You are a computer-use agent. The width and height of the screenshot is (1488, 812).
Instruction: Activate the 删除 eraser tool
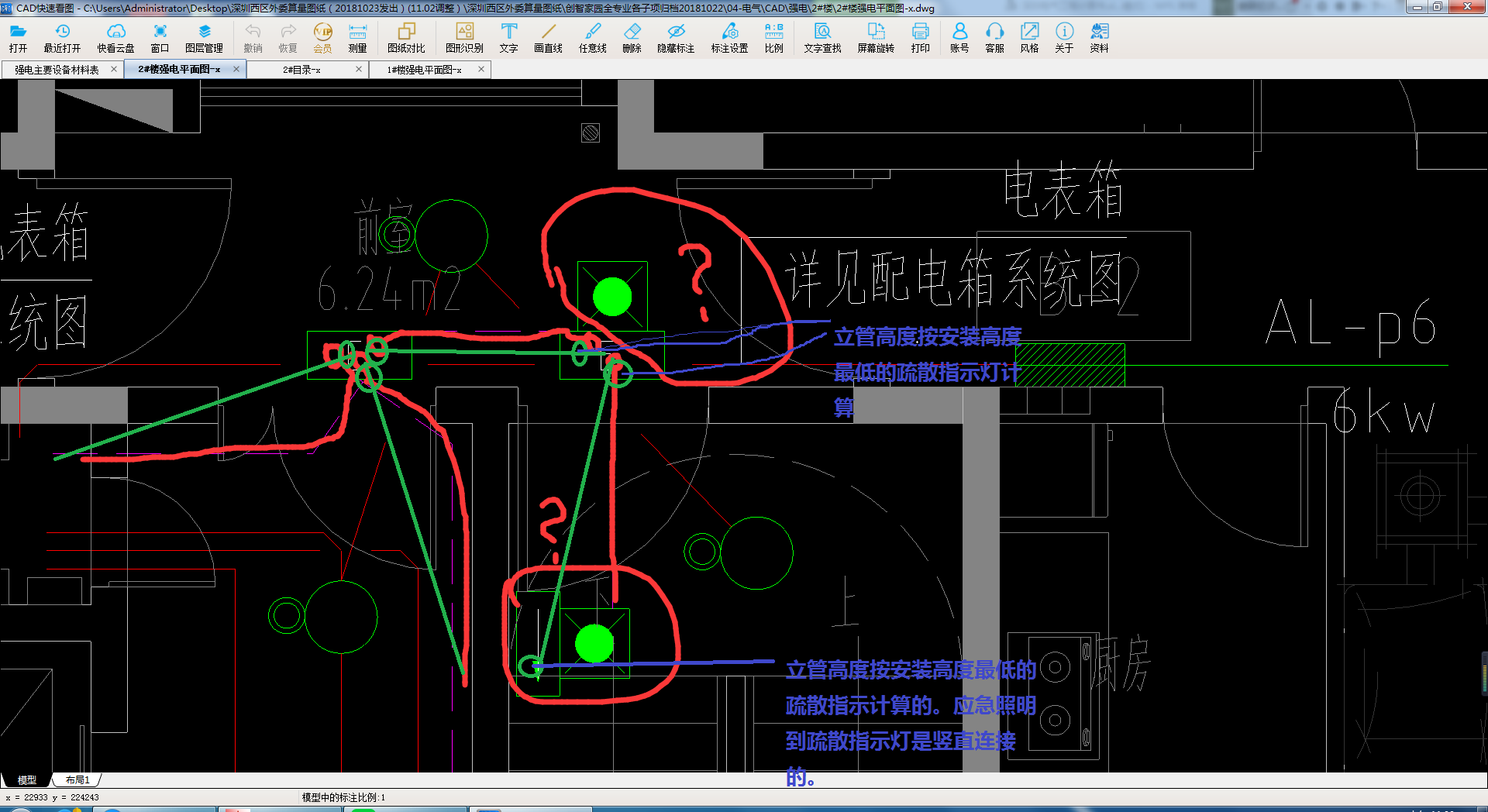[x=632, y=38]
